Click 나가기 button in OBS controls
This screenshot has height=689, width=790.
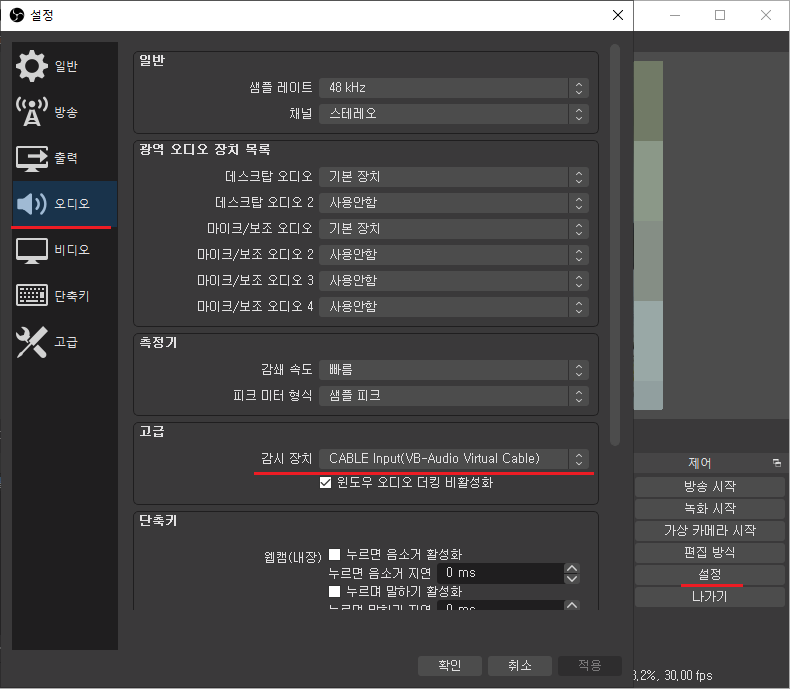click(710, 597)
